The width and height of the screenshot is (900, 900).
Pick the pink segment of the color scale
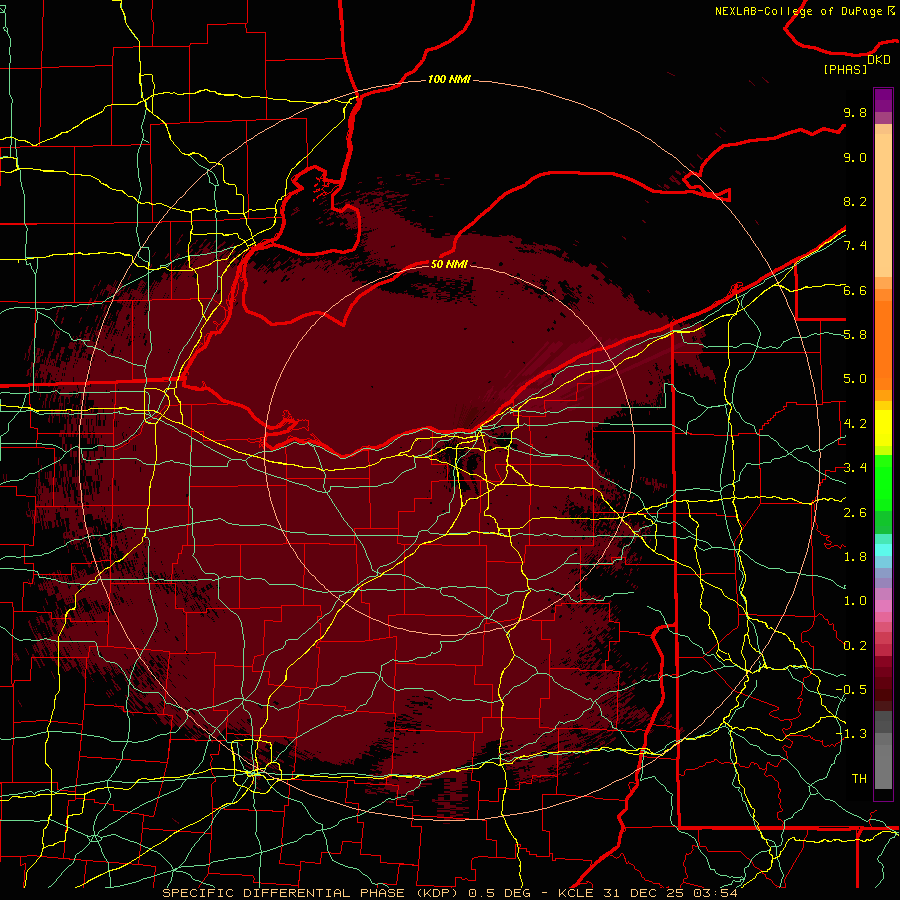(883, 606)
